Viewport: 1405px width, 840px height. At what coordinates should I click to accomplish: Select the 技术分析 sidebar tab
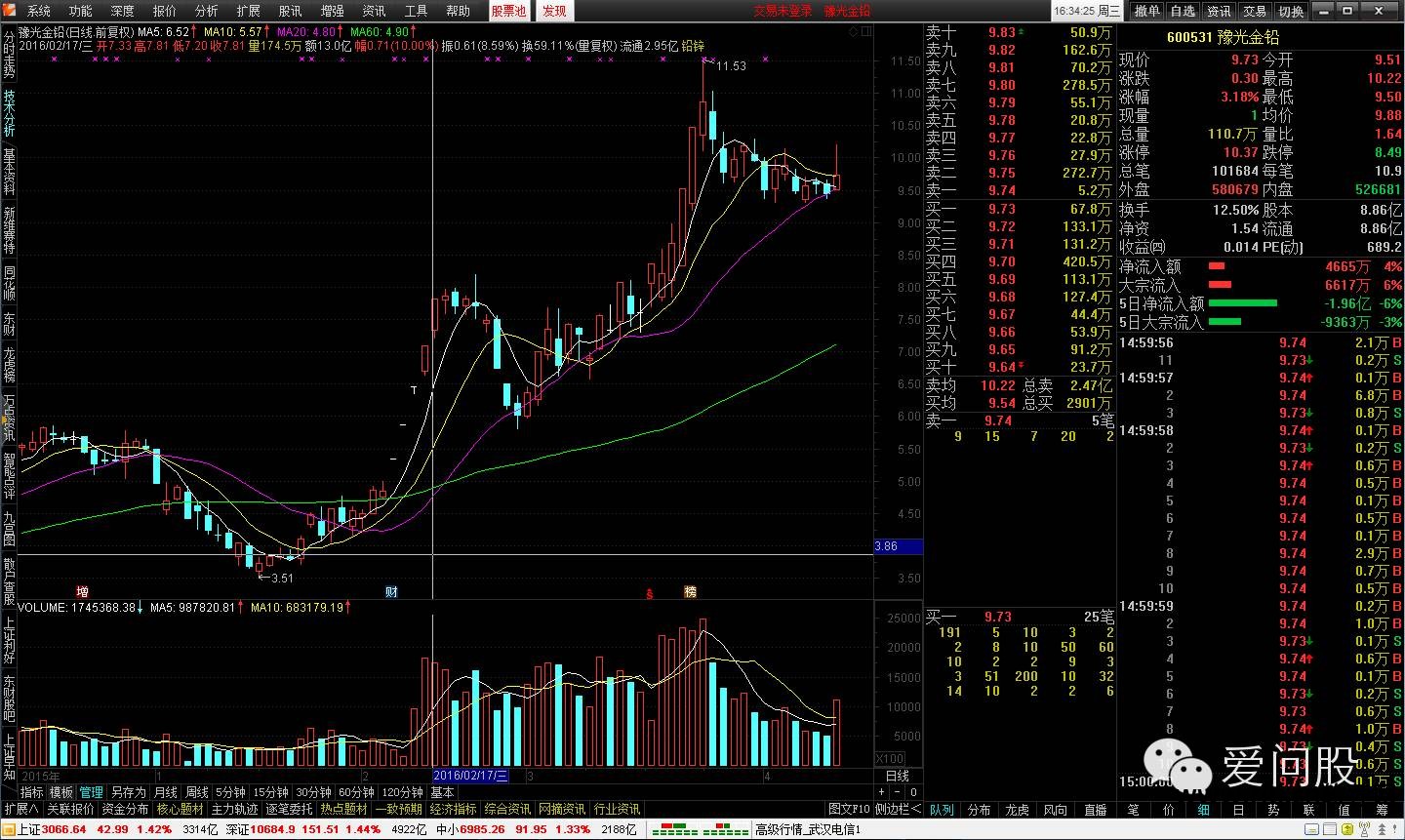[9, 114]
